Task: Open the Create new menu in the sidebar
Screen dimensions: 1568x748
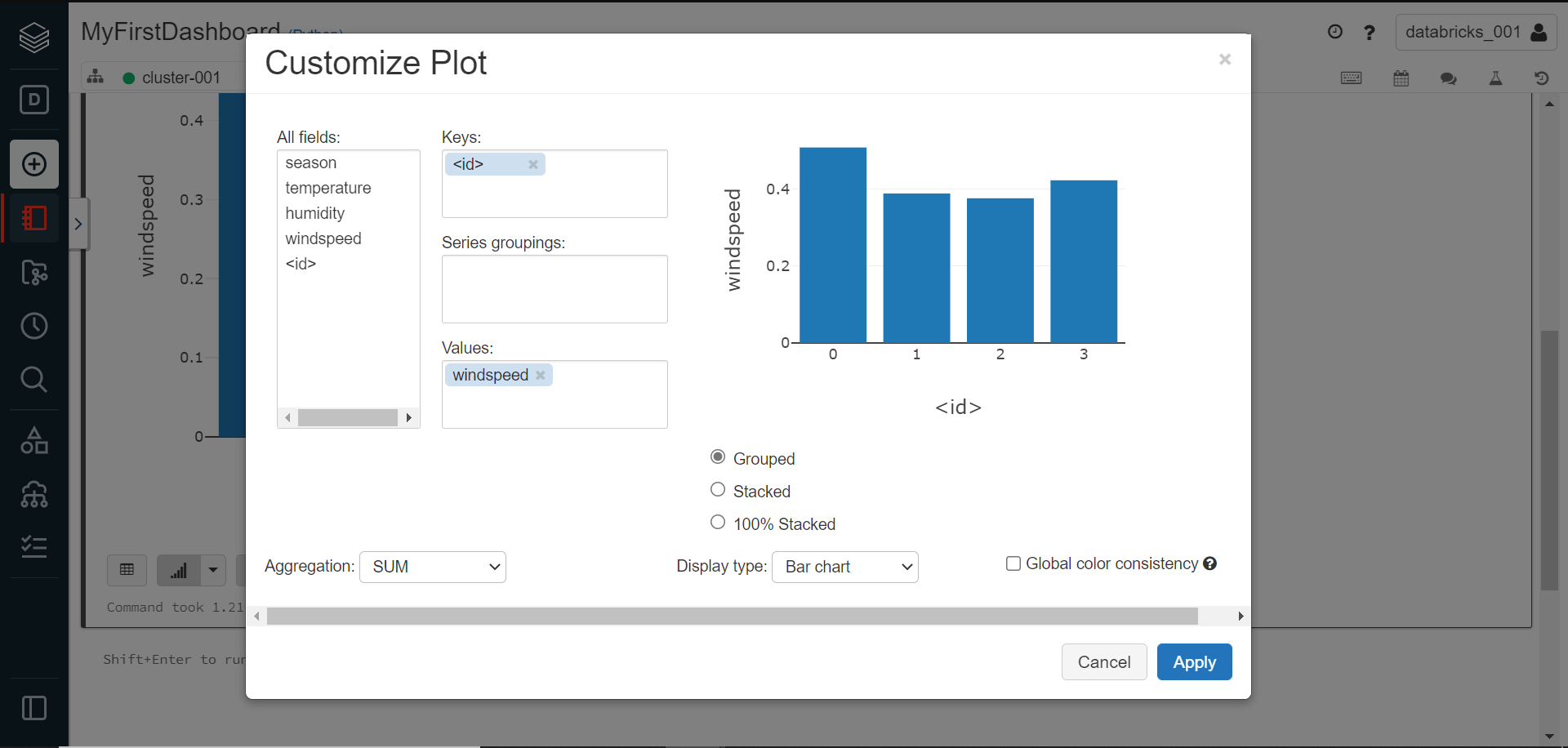Action: point(33,163)
